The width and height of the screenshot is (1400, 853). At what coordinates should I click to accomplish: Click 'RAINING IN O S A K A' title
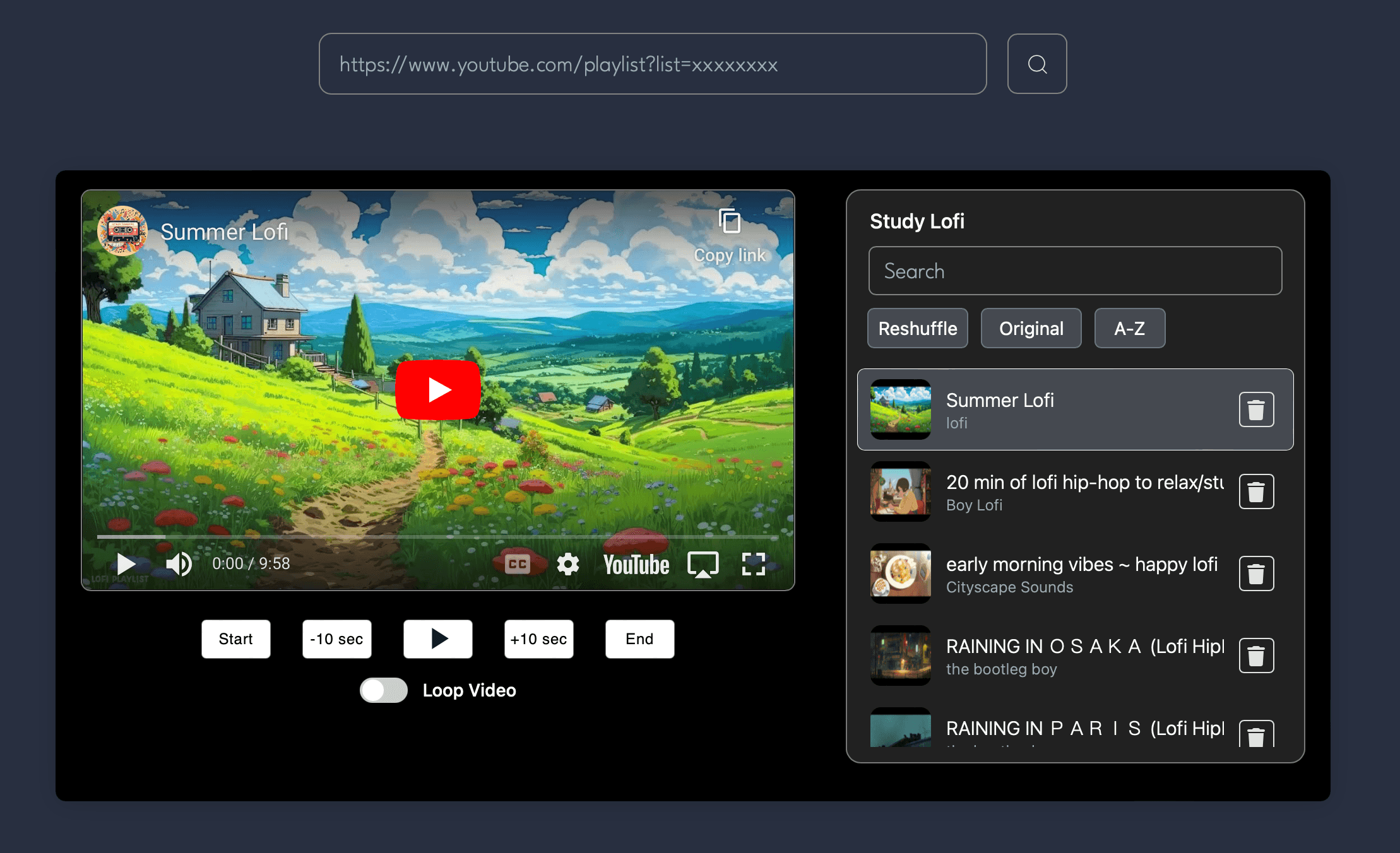[x=1085, y=646]
